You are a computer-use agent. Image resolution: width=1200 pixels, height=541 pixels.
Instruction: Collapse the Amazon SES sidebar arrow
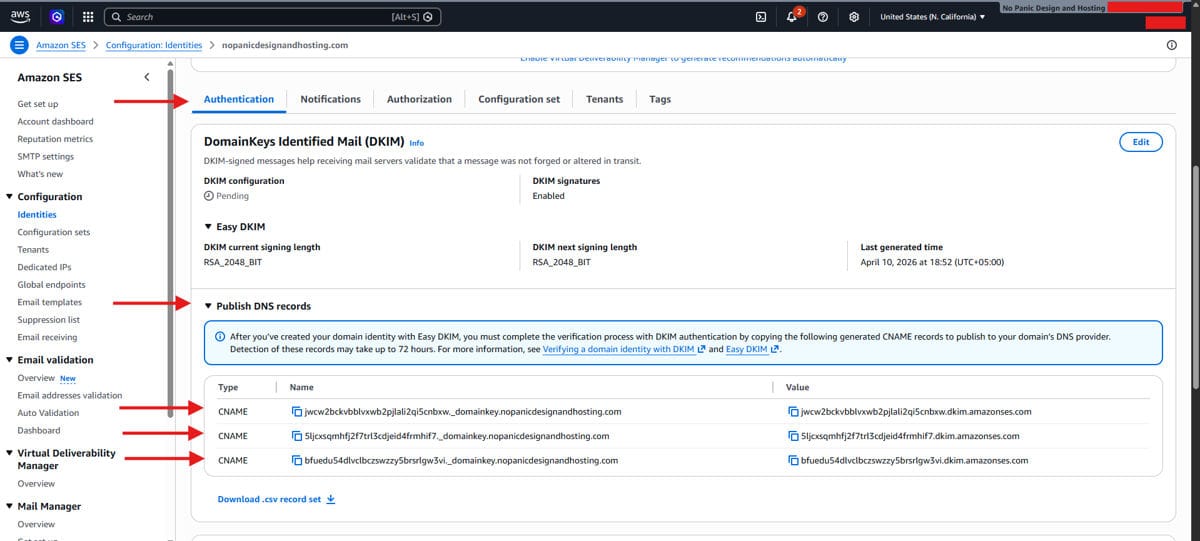pyautogui.click(x=147, y=77)
